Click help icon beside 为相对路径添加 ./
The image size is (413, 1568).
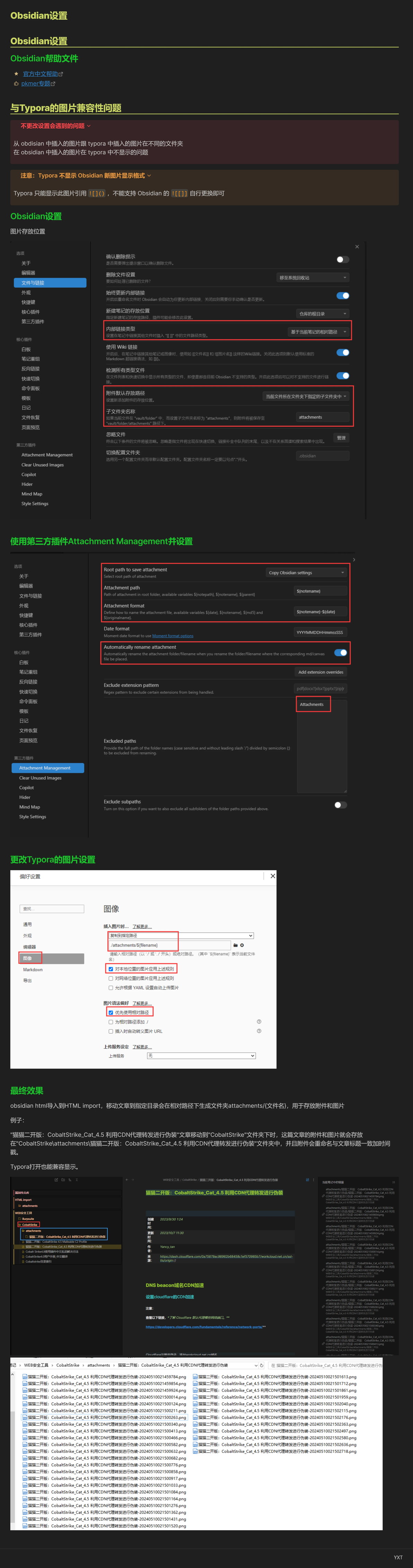pos(259,1022)
